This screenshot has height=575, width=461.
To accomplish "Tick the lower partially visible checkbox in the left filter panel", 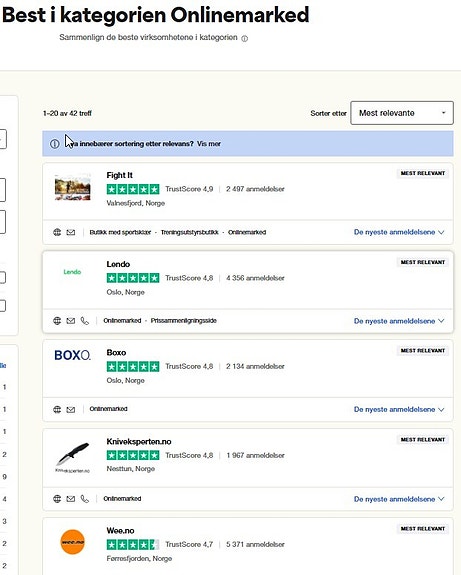I will [2, 305].
